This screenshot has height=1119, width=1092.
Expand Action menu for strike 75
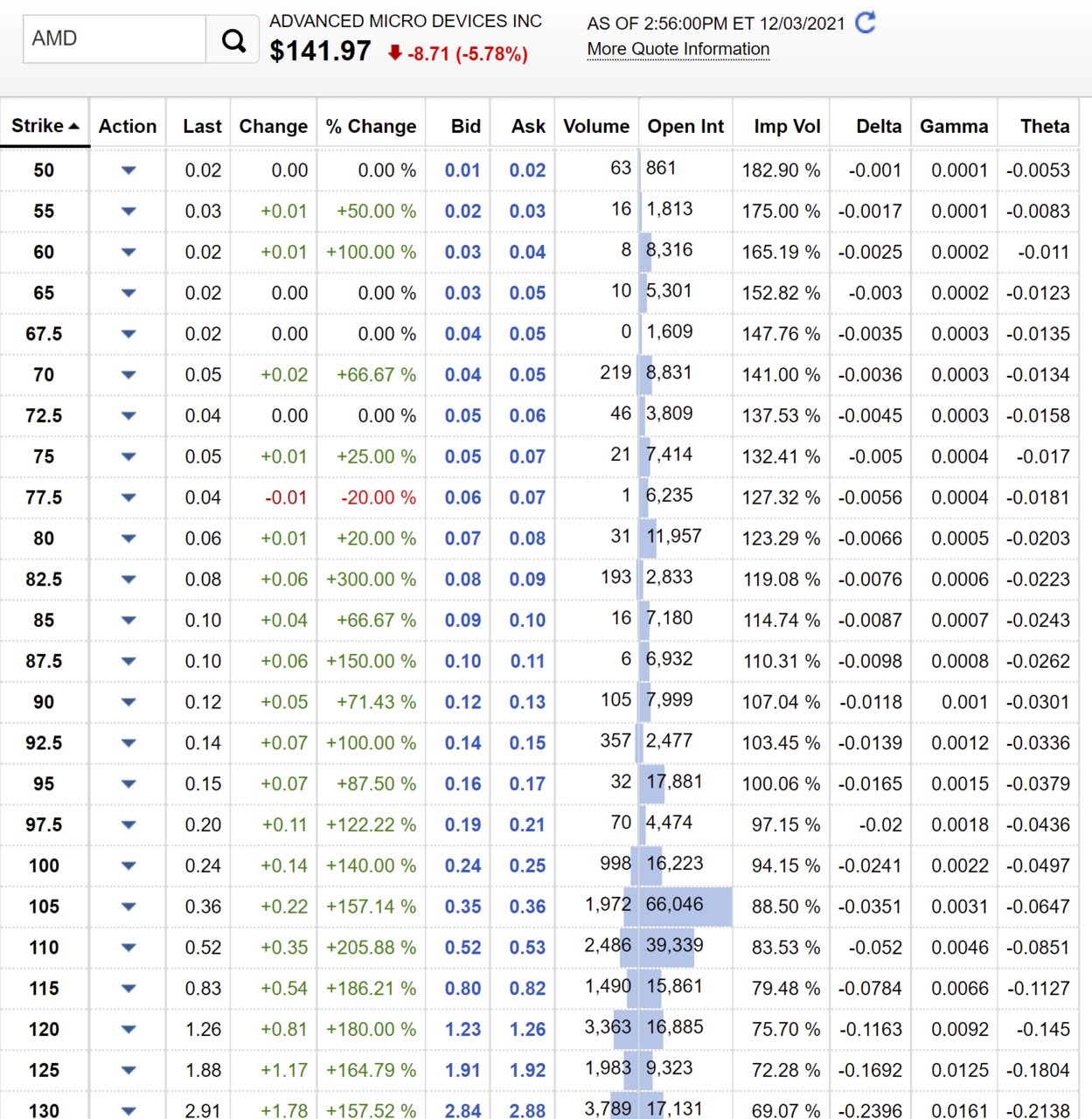pyautogui.click(x=129, y=456)
